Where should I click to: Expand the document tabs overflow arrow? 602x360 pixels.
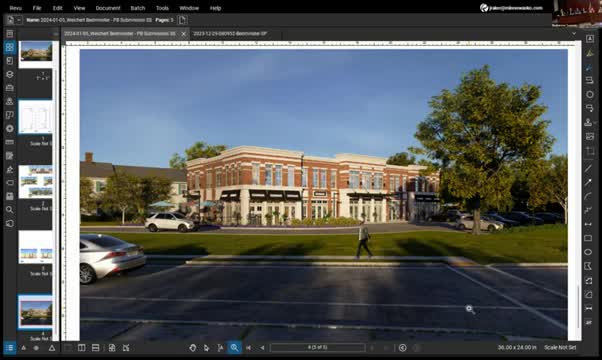(574, 34)
